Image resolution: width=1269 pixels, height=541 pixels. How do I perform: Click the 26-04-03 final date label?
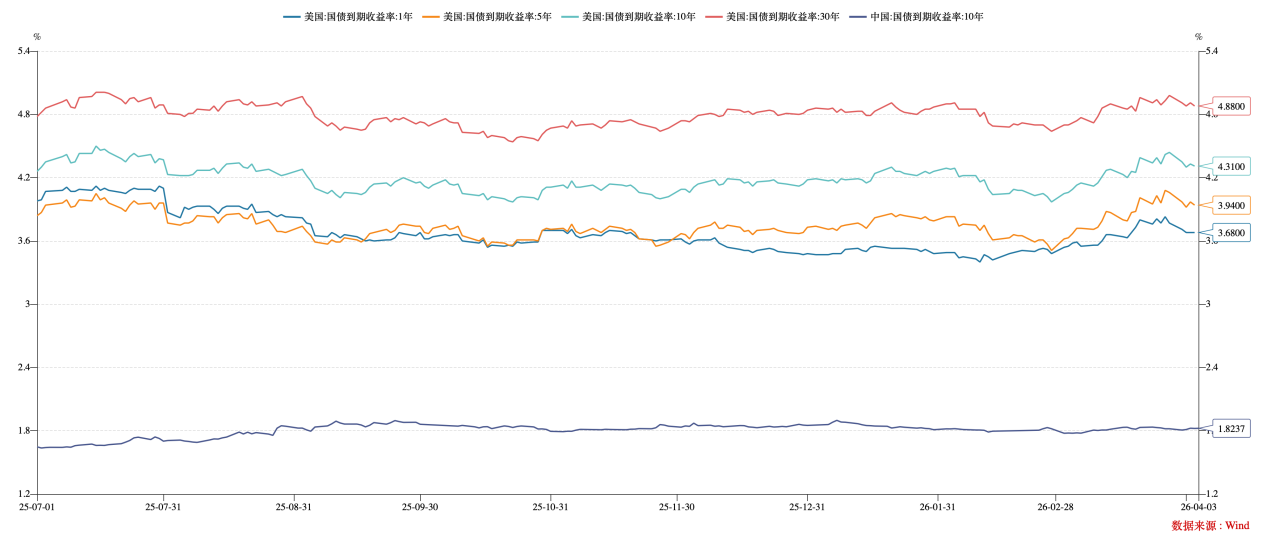point(1197,508)
